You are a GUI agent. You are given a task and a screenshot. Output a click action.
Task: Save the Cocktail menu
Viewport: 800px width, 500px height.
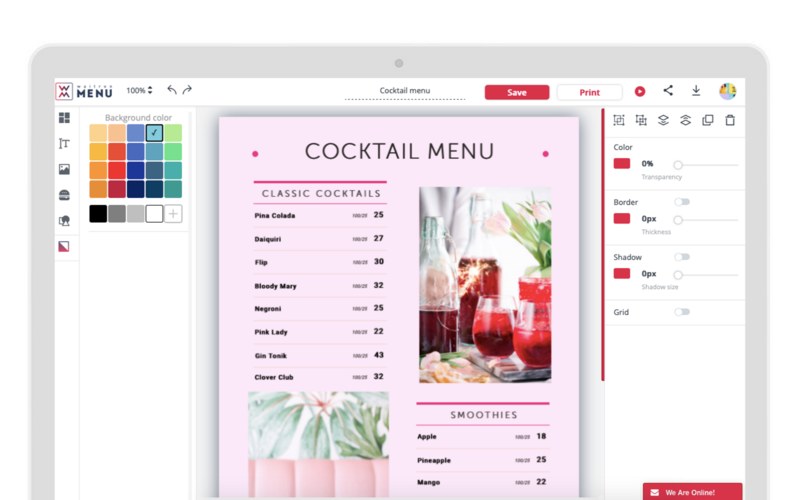[x=517, y=92]
